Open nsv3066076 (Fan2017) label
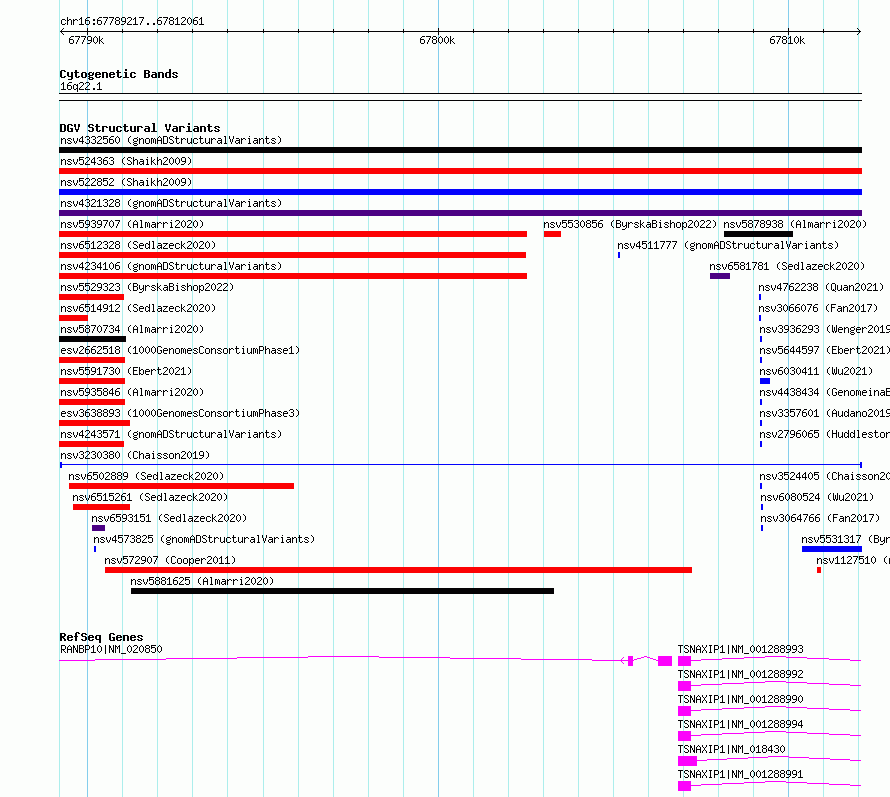Viewport: 890px width, 797px height. click(x=818, y=308)
